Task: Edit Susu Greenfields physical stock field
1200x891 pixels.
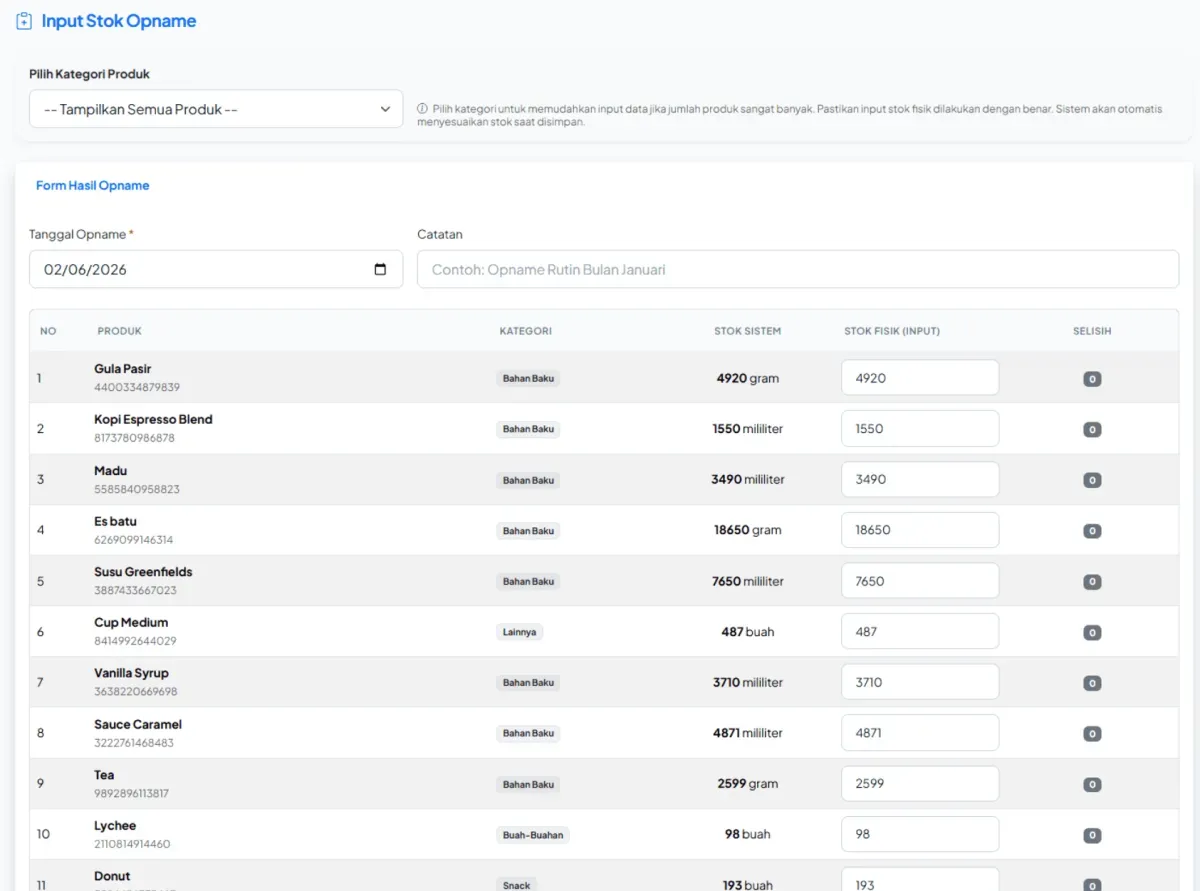Action: 919,581
